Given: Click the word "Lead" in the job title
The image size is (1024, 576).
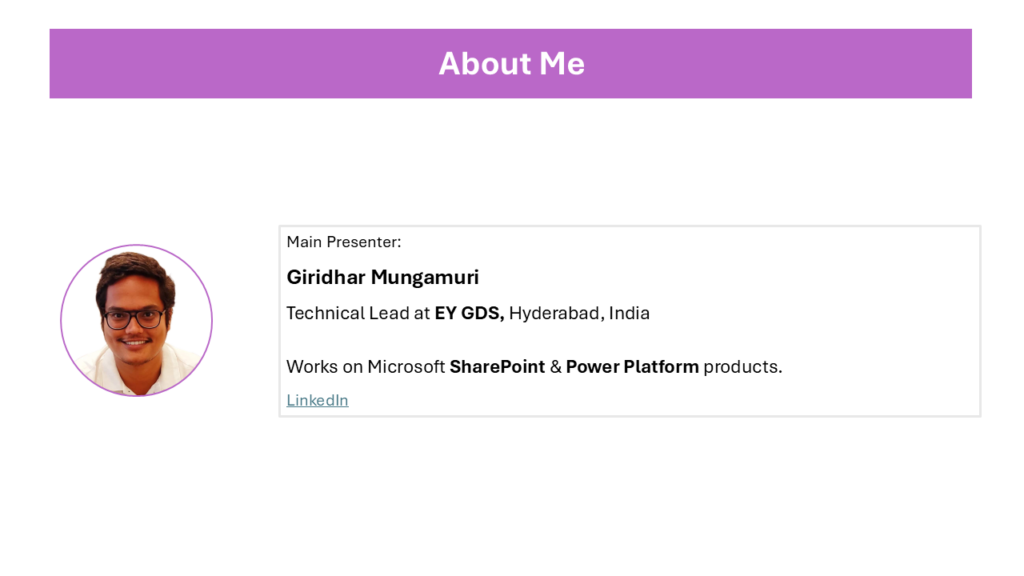Looking at the screenshot, I should 389,313.
